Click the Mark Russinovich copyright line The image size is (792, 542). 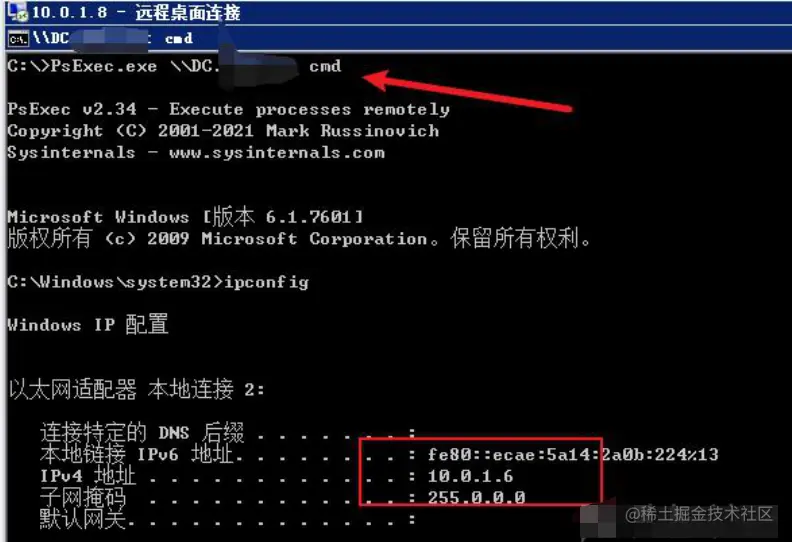[223, 131]
